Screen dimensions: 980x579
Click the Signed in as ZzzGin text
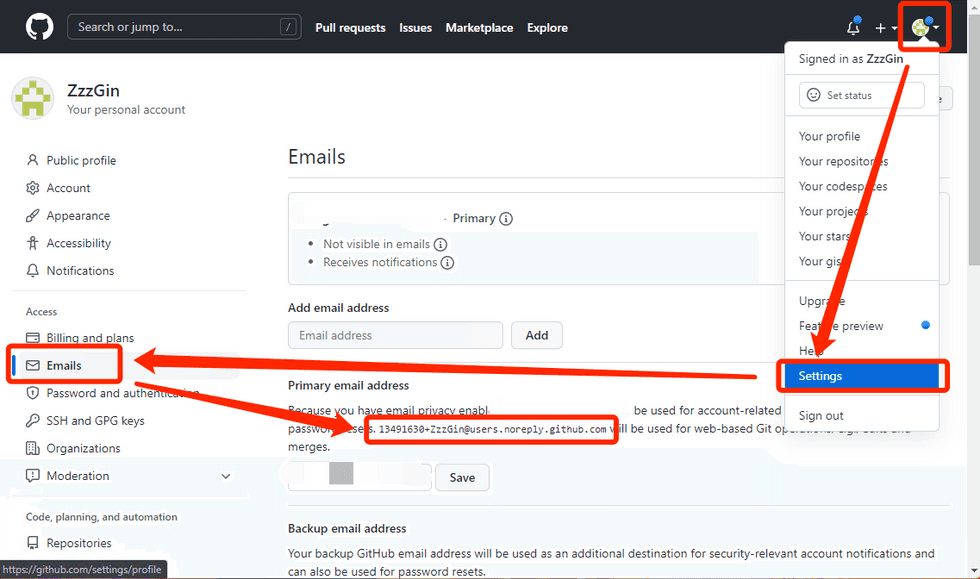[x=851, y=59]
